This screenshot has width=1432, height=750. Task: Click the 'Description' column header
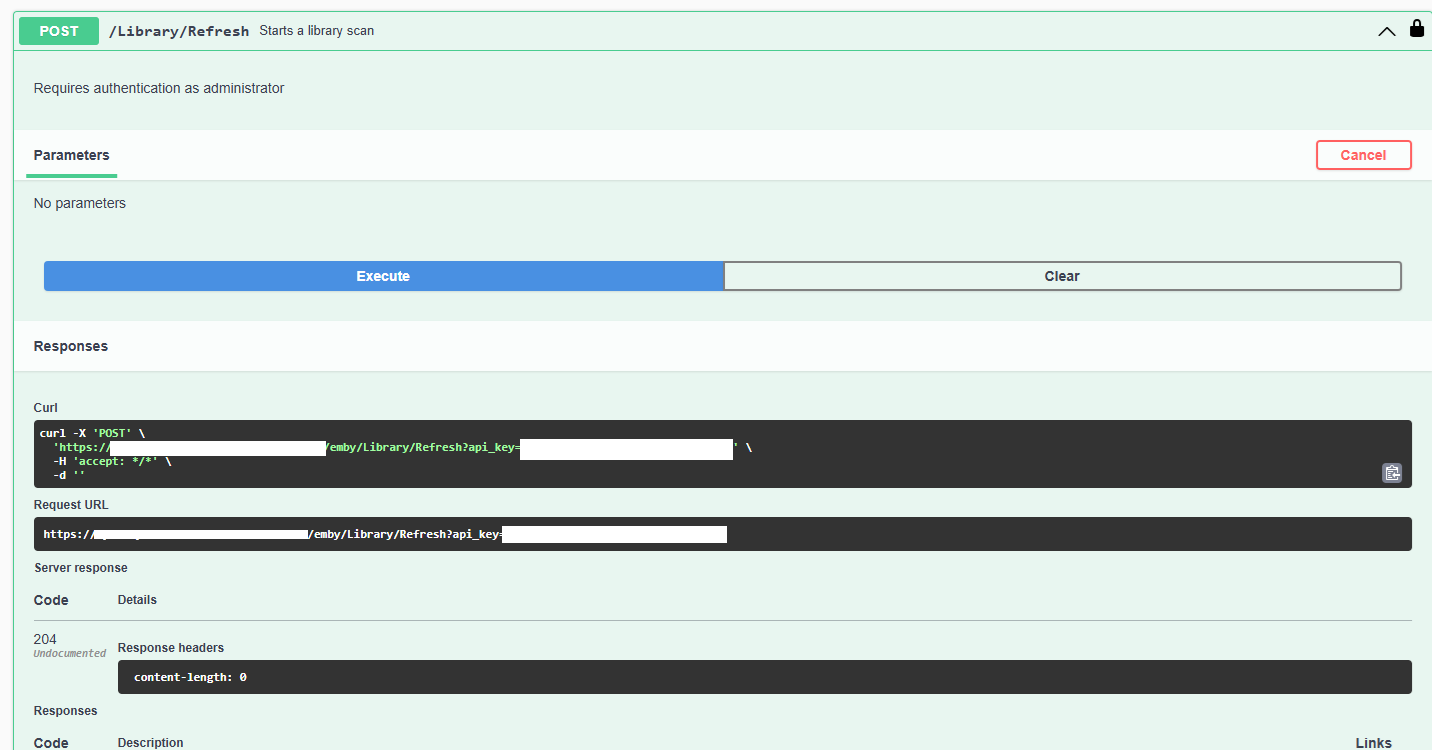click(151, 743)
